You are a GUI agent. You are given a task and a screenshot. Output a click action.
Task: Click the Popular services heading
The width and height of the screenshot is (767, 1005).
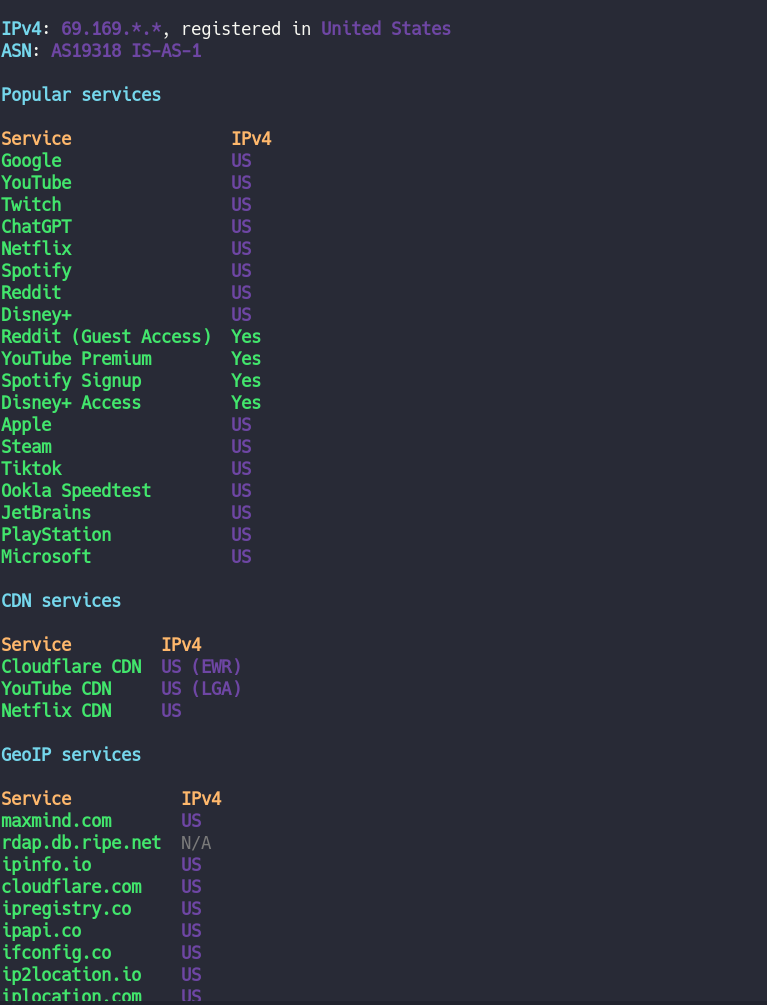pyautogui.click(x=81, y=95)
